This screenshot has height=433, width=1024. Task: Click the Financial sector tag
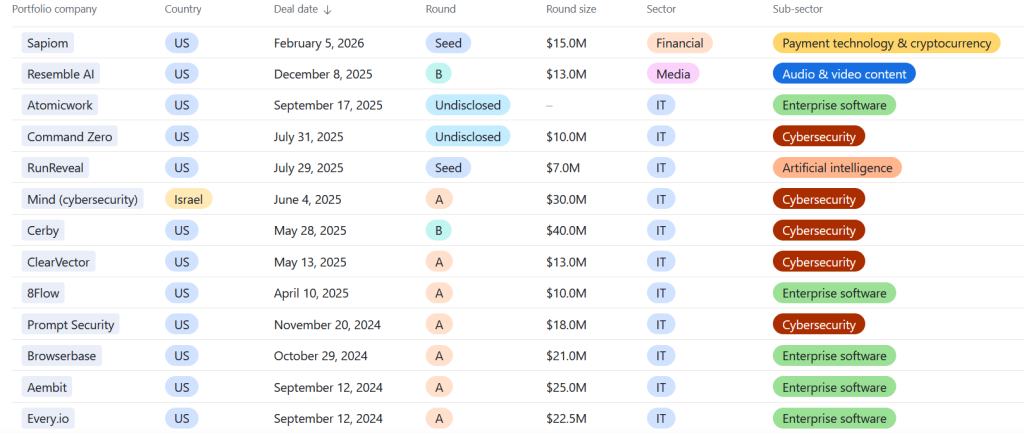tap(680, 43)
